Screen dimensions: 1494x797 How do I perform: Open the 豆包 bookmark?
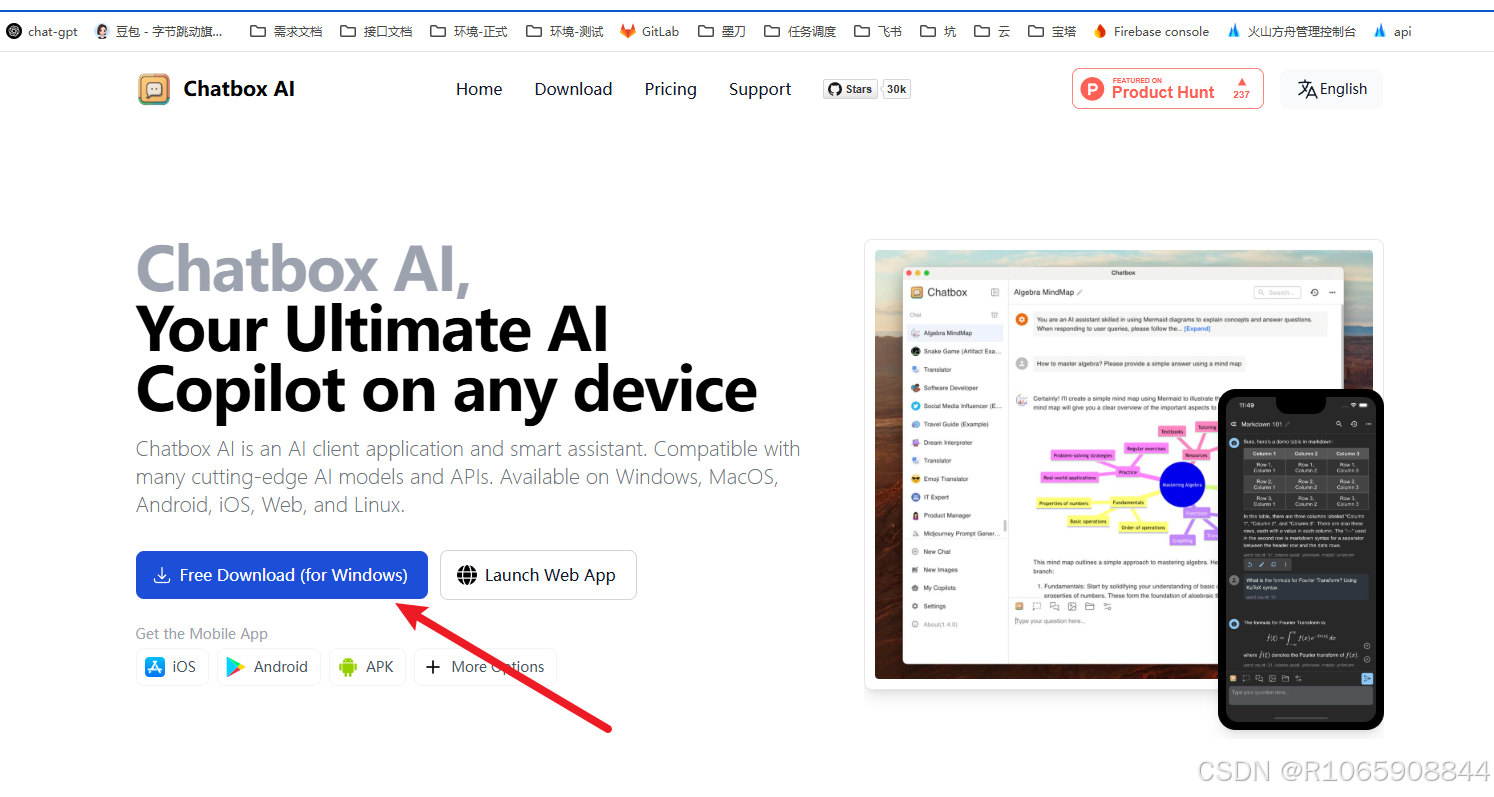pyautogui.click(x=159, y=31)
